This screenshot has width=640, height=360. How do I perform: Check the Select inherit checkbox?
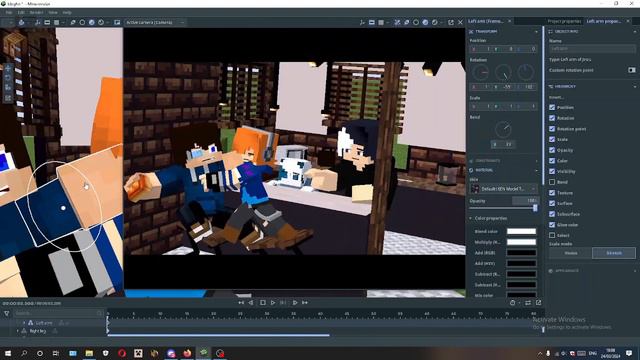(552, 235)
